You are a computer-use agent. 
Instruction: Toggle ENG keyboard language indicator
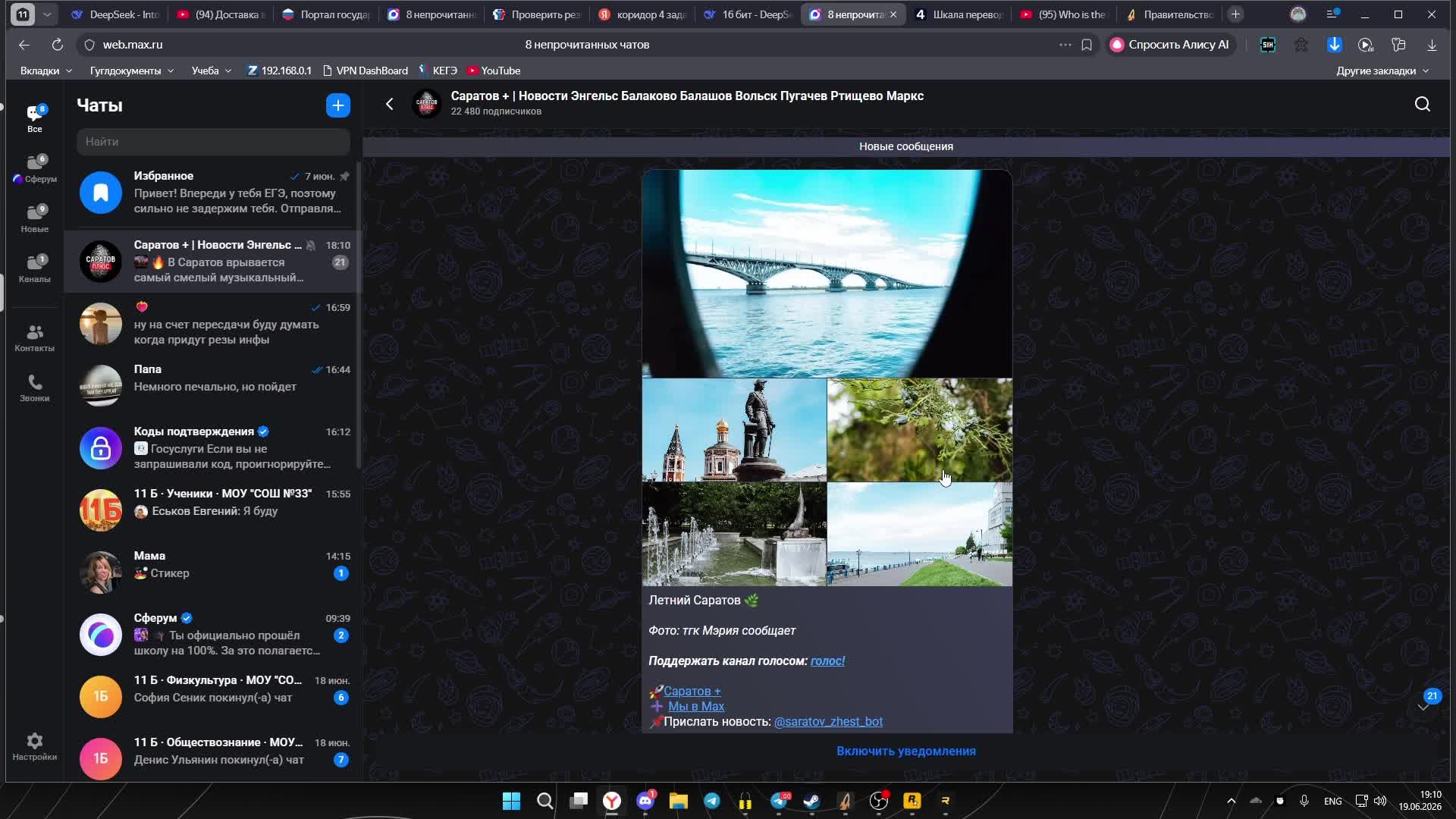pyautogui.click(x=1332, y=801)
